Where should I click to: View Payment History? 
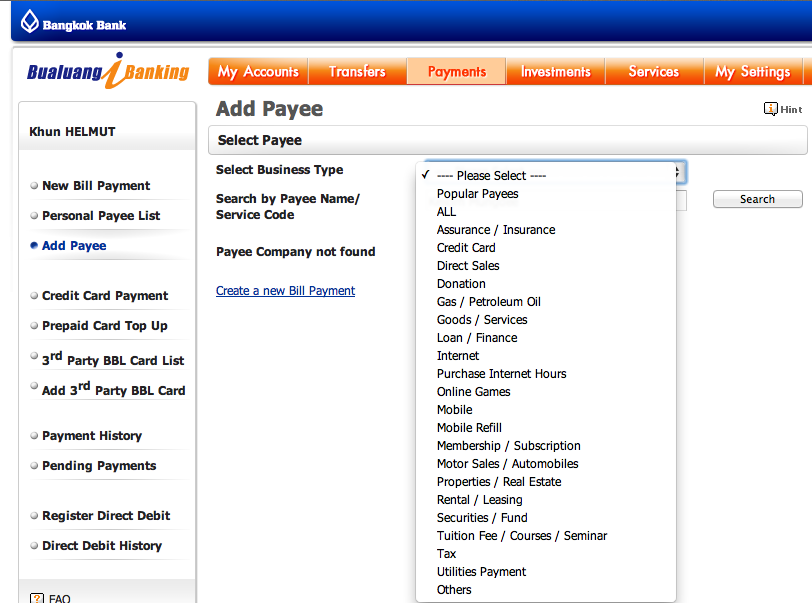(92, 436)
